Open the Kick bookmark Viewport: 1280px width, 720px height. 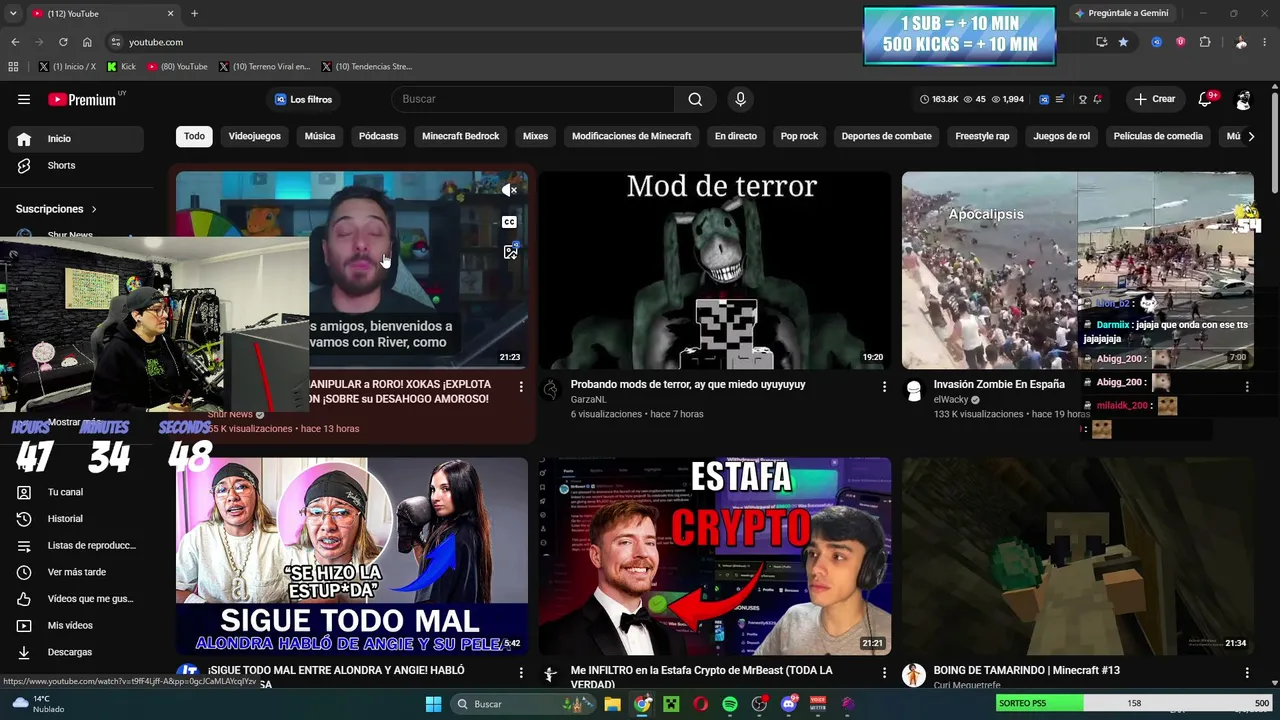coord(121,67)
